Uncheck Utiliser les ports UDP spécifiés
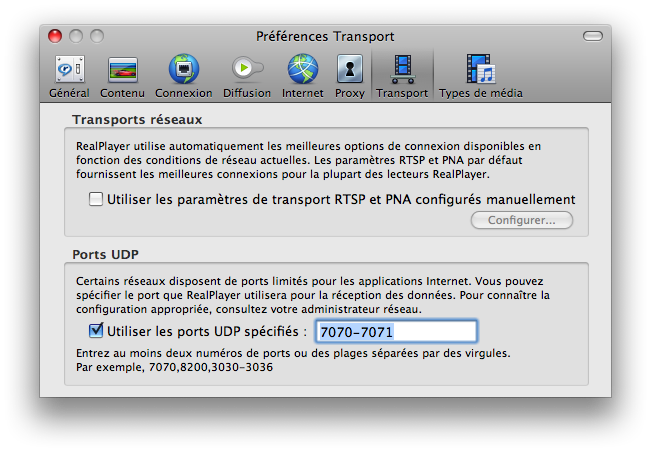 pyautogui.click(x=96, y=330)
